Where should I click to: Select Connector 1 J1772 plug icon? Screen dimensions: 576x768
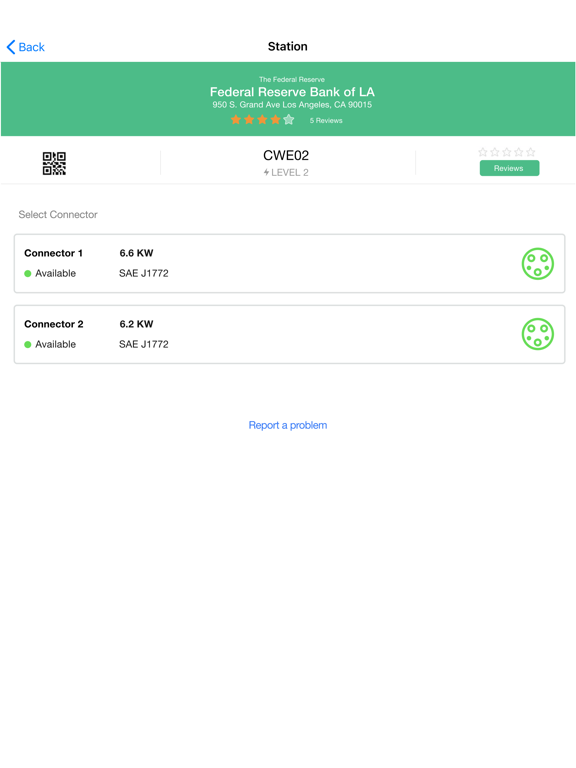[x=537, y=264]
